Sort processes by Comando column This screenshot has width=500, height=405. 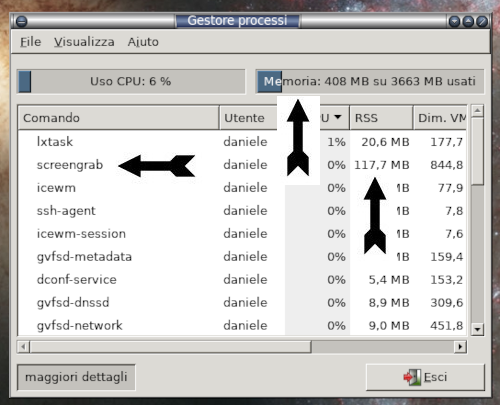[x=119, y=118]
